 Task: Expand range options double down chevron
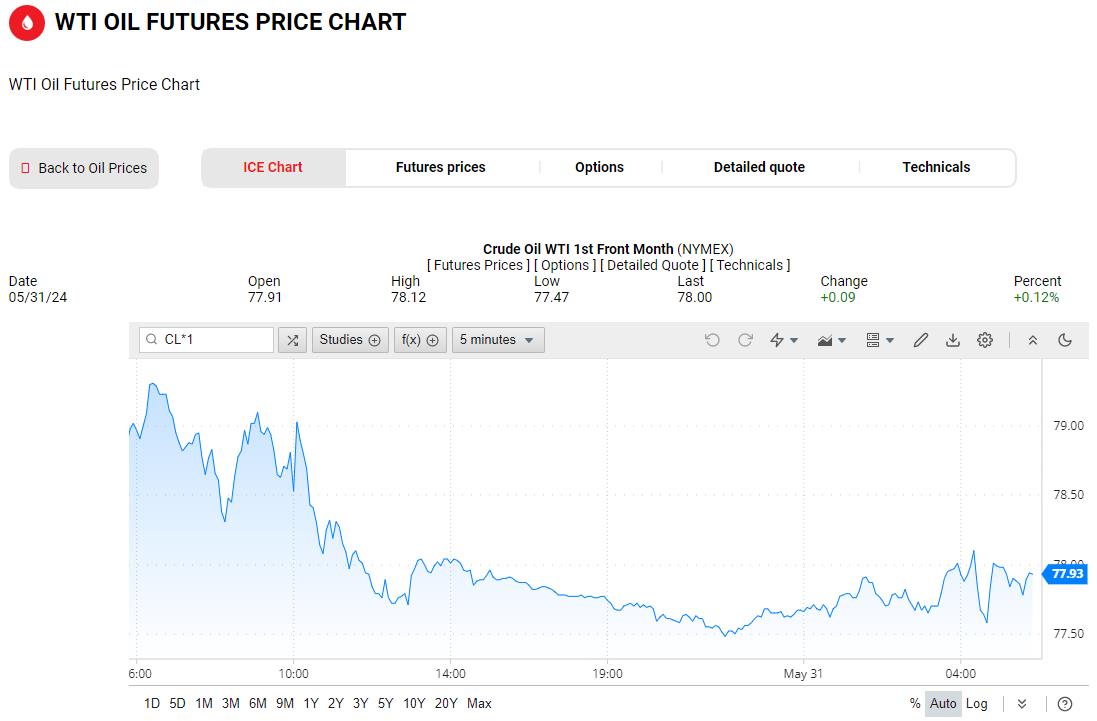point(1022,704)
